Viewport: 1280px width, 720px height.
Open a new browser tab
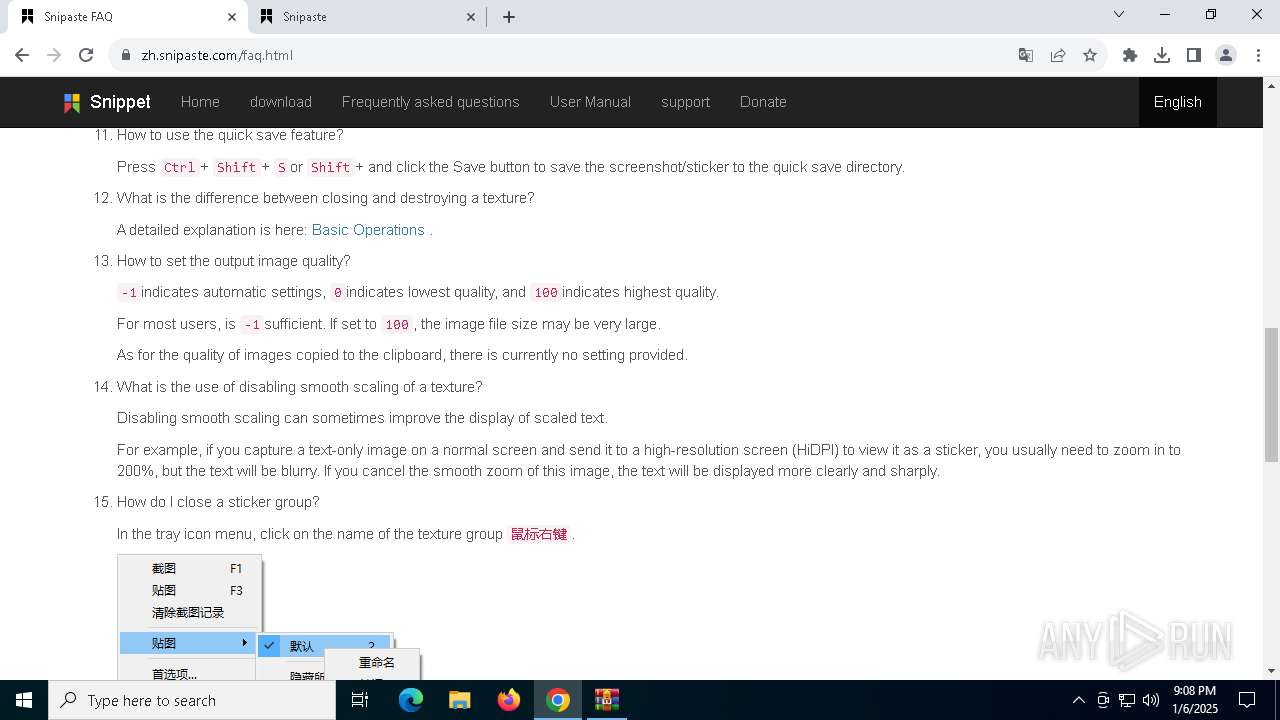509,17
